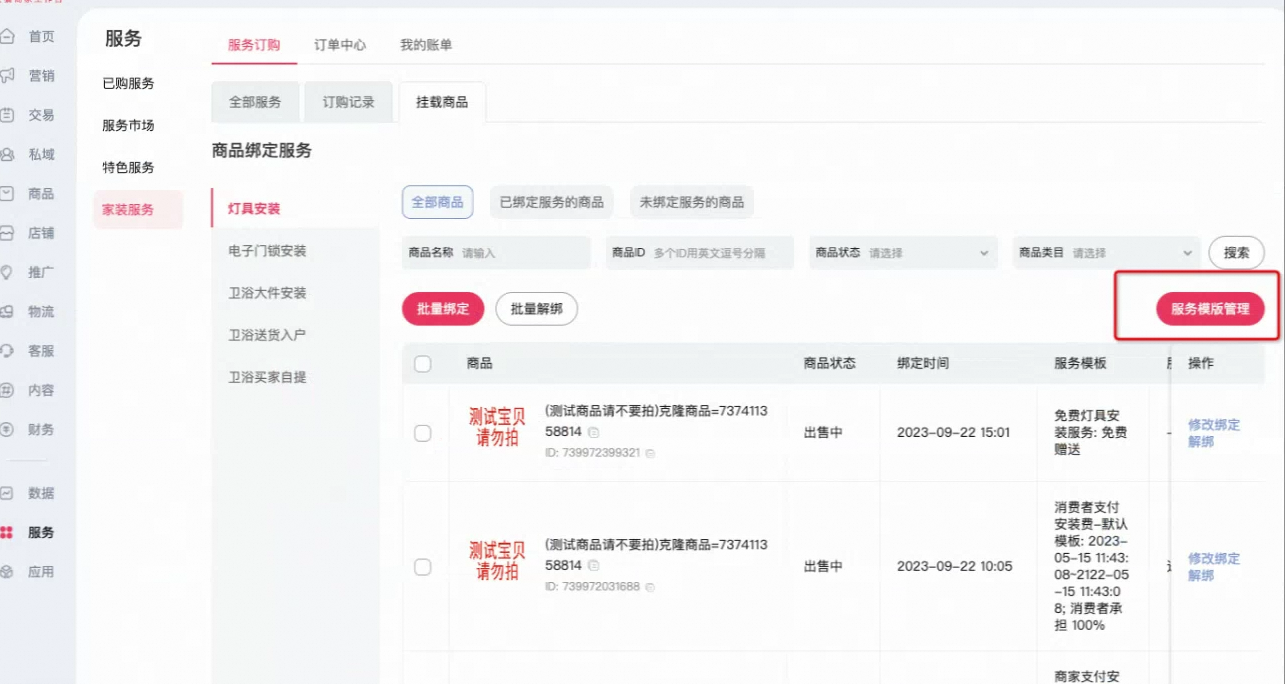Copy product ID 739972031688 via copy icon

click(x=650, y=587)
